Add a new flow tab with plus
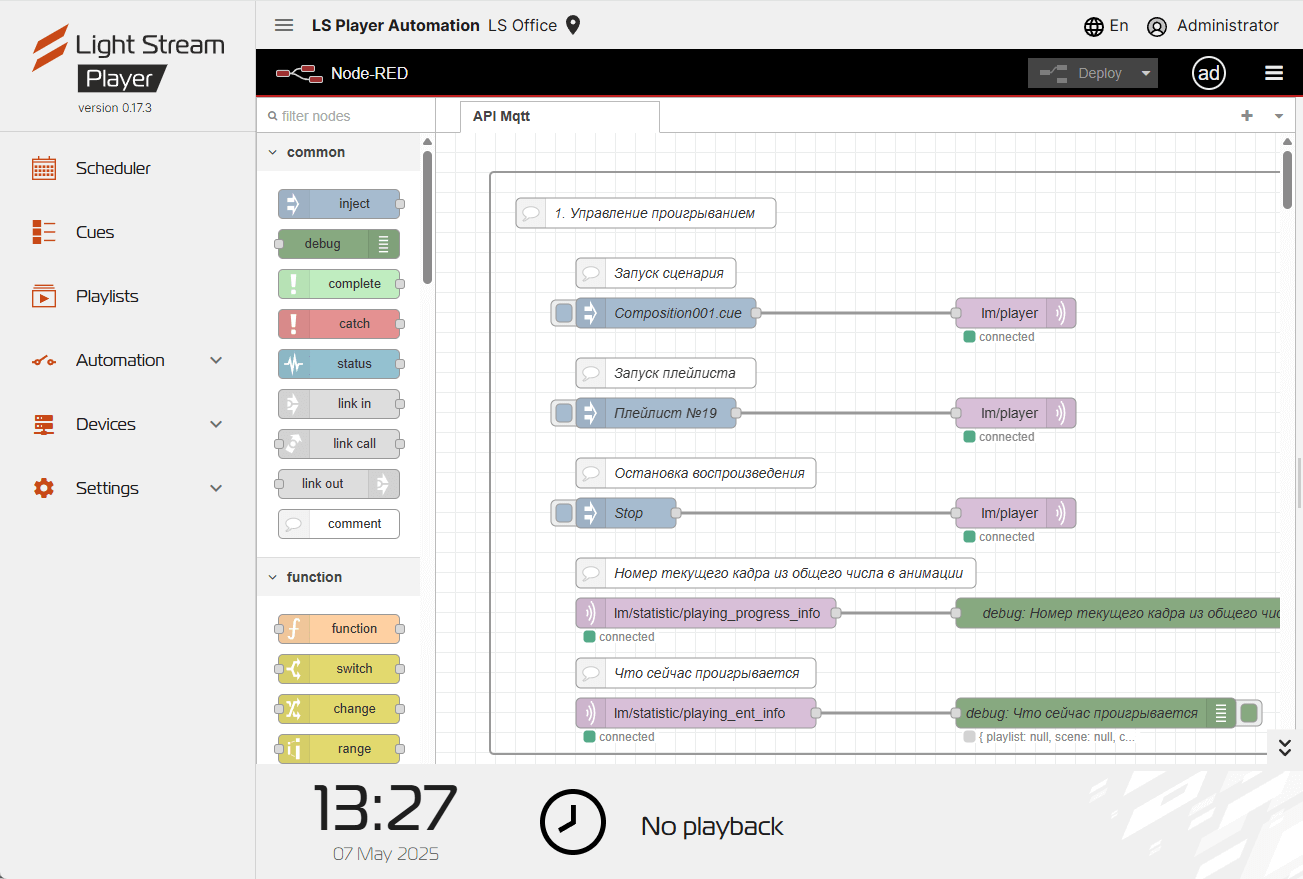This screenshot has height=879, width=1303. (x=1247, y=116)
